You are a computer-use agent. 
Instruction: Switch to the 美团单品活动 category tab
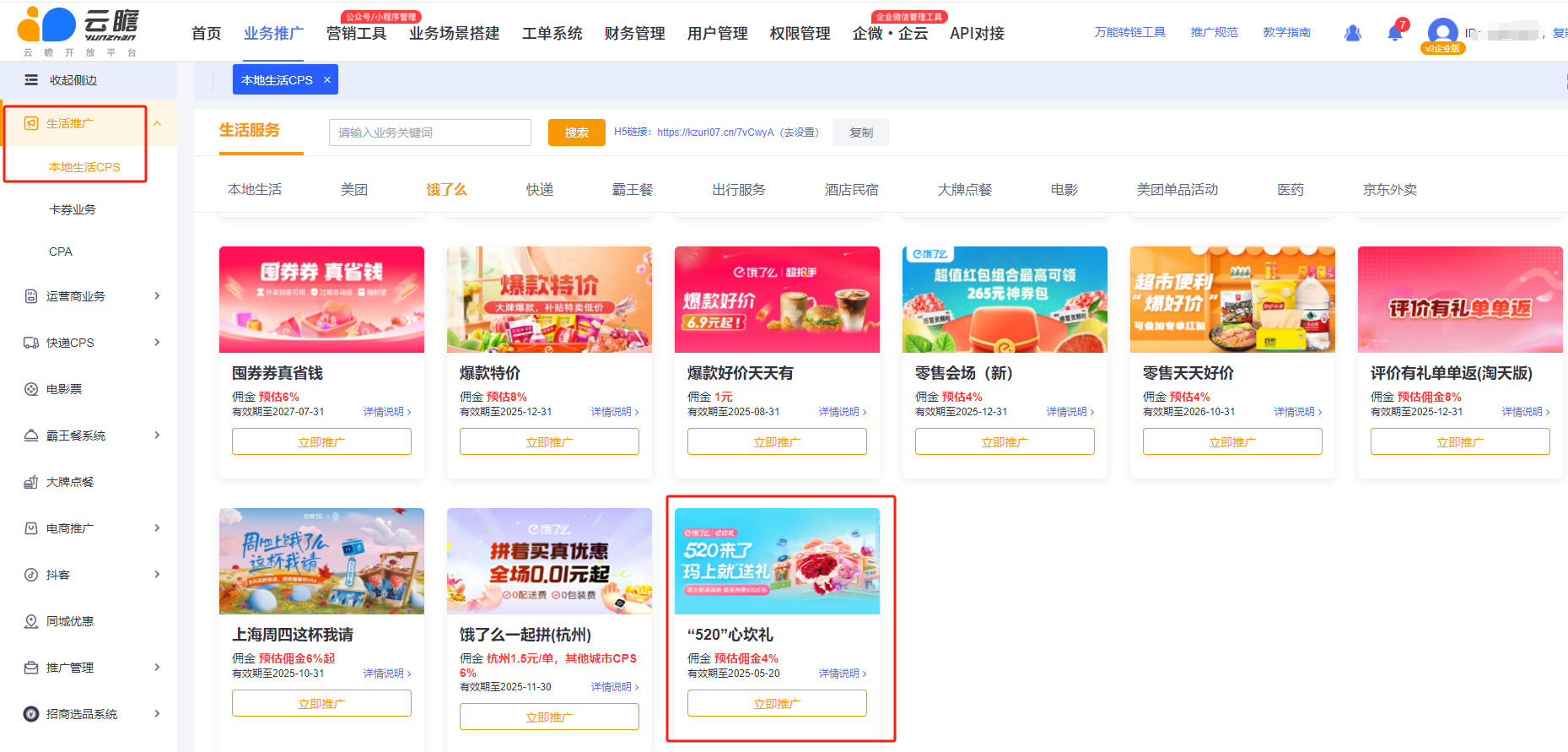(1177, 190)
